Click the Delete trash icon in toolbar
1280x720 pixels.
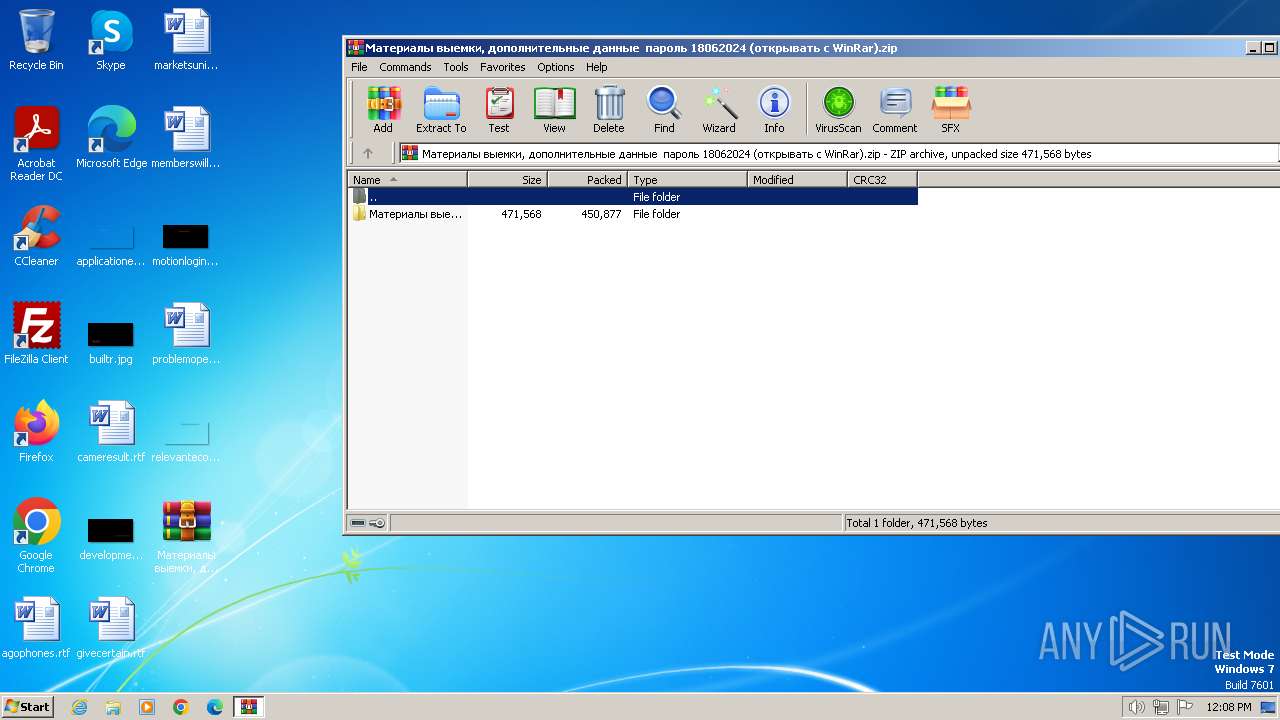(x=608, y=109)
